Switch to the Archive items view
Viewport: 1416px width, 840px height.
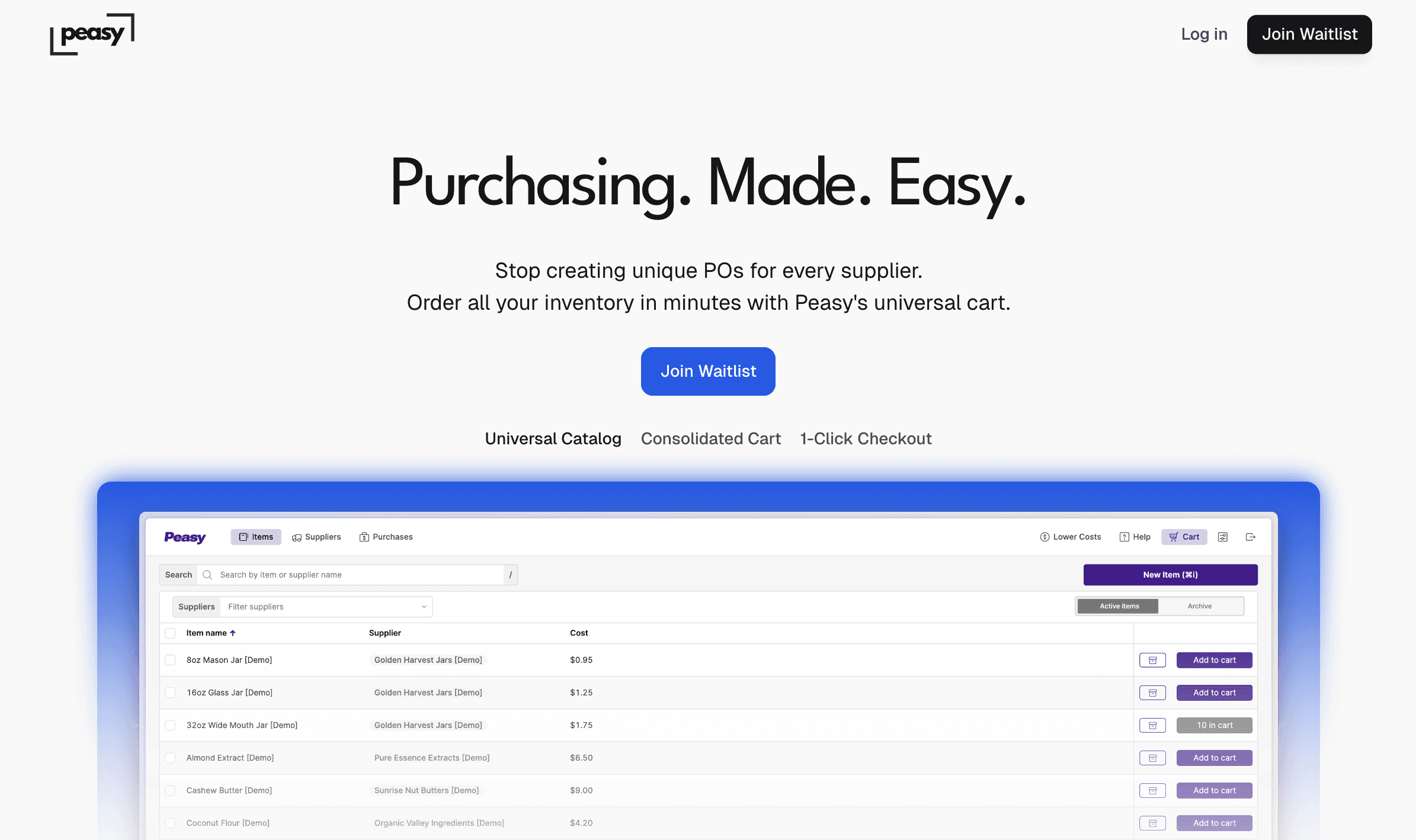pos(1200,606)
